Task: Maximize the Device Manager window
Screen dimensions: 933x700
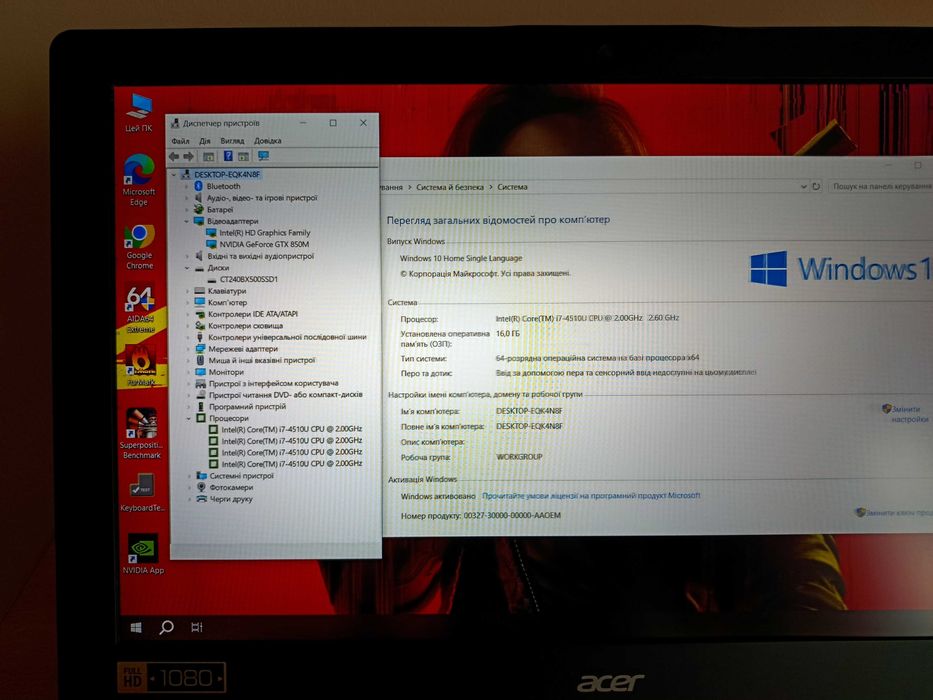Action: (333, 123)
